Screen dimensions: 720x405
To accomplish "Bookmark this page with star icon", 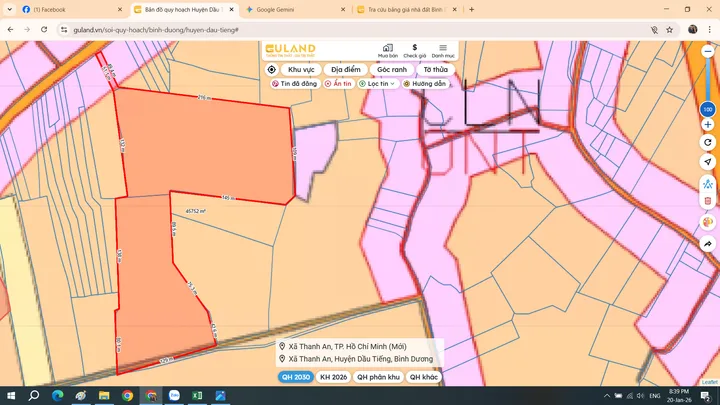I will click(669, 30).
